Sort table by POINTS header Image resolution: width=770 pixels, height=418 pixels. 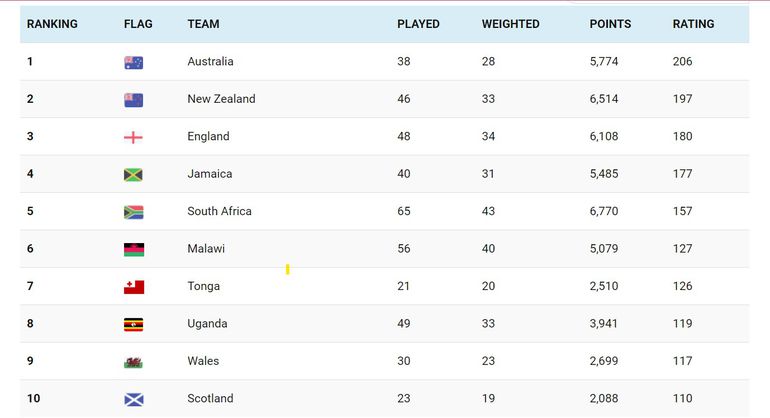pos(610,24)
